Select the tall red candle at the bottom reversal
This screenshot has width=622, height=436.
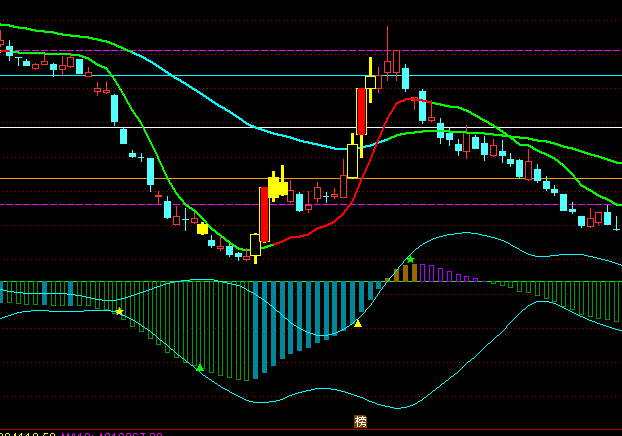coord(264,214)
